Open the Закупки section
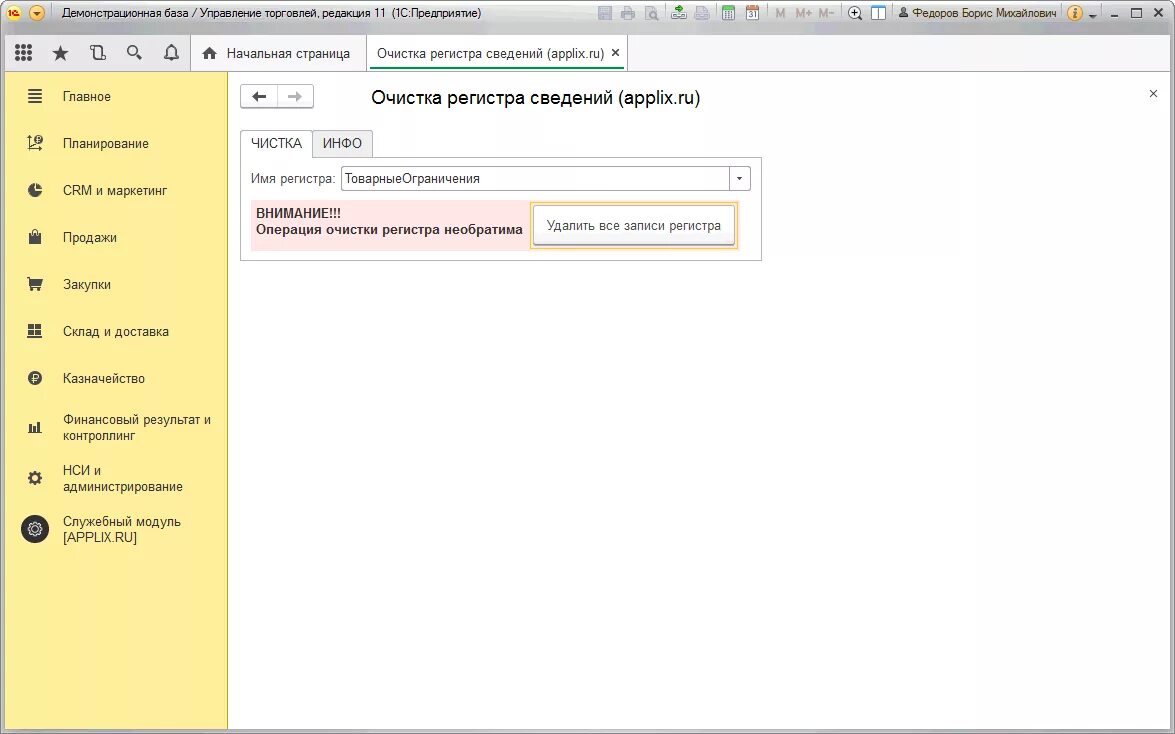Image resolution: width=1175 pixels, height=734 pixels. point(116,284)
